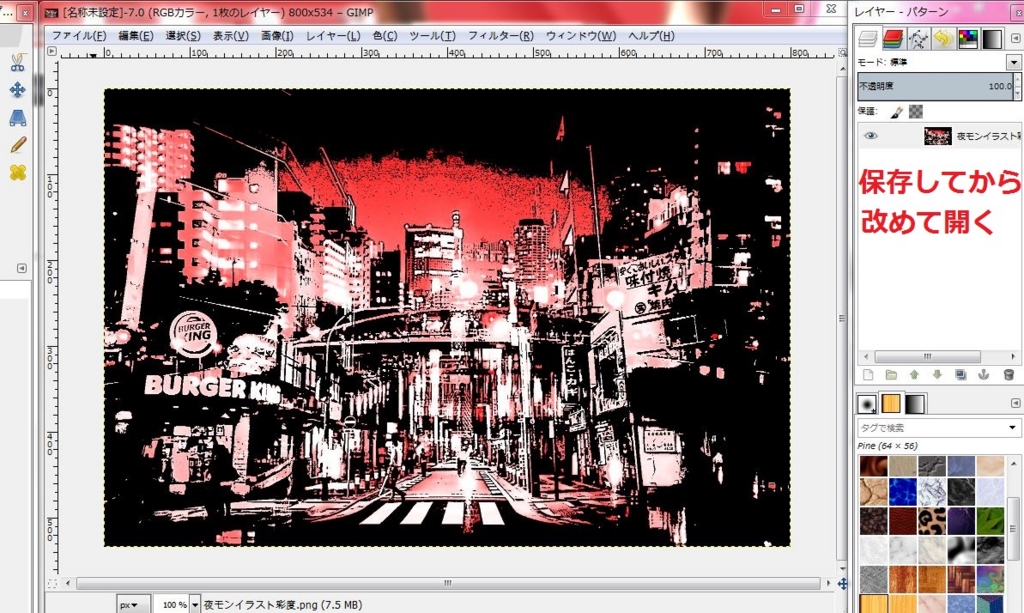This screenshot has height=613, width=1024.
Task: Lower the layer with the down arrow
Action: tap(937, 375)
